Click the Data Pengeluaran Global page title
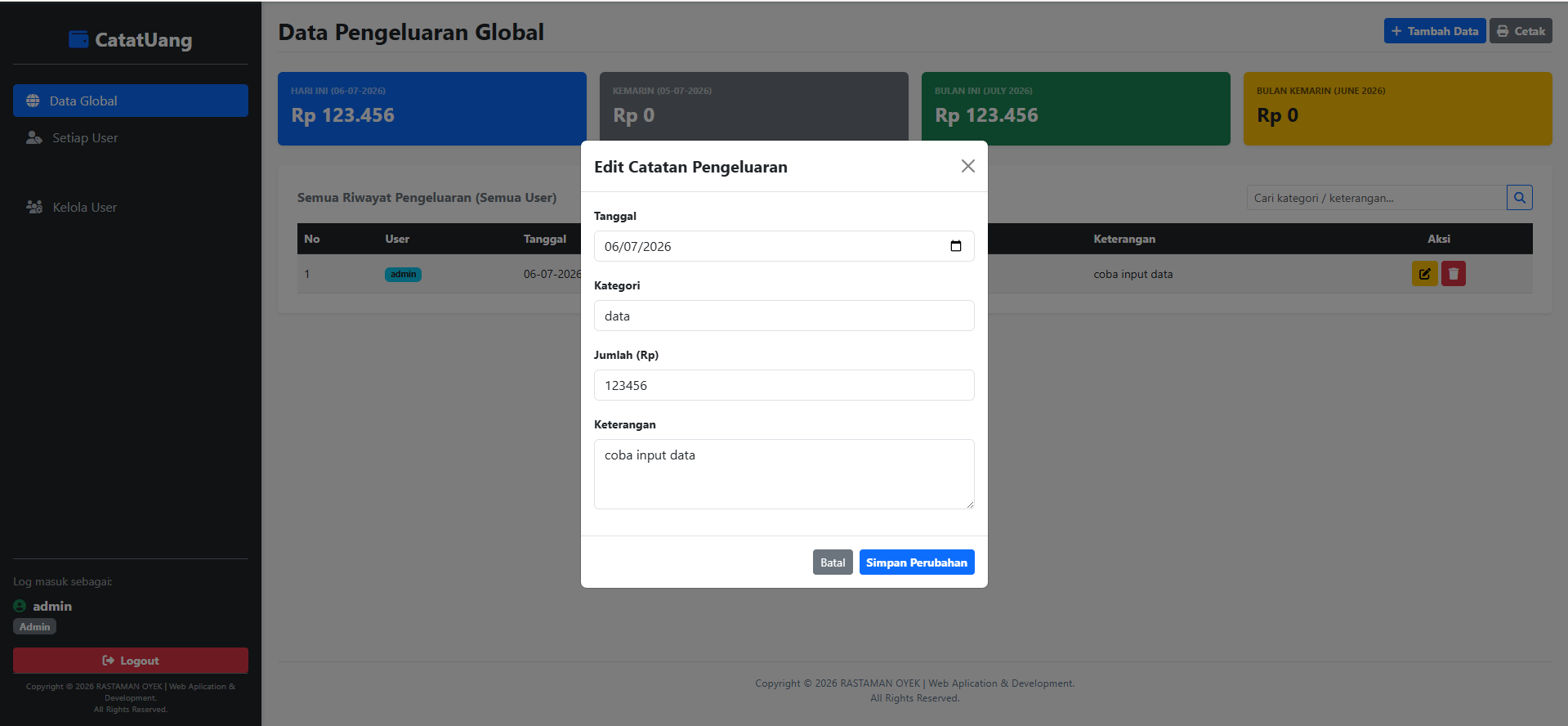The image size is (1568, 726). click(411, 32)
